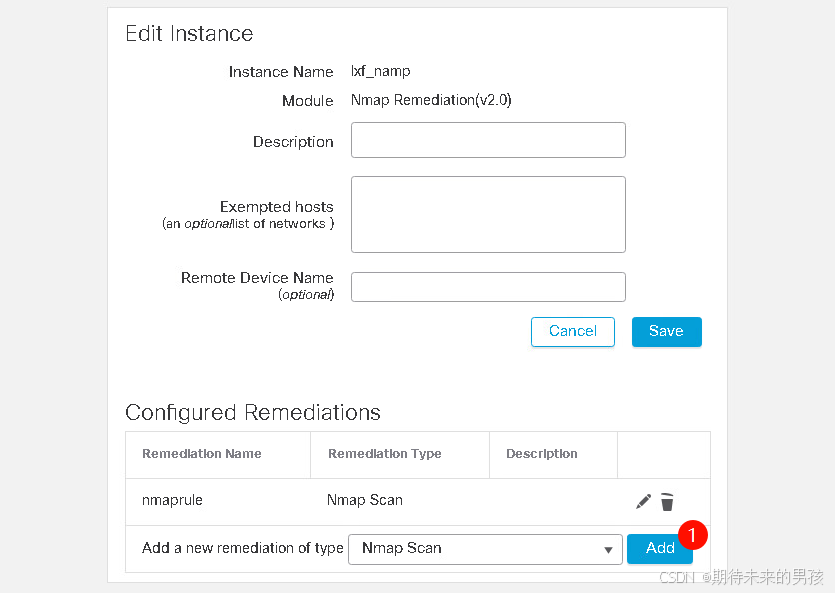
Task: Open the remediation type dropdown arrow
Action: [608, 549]
